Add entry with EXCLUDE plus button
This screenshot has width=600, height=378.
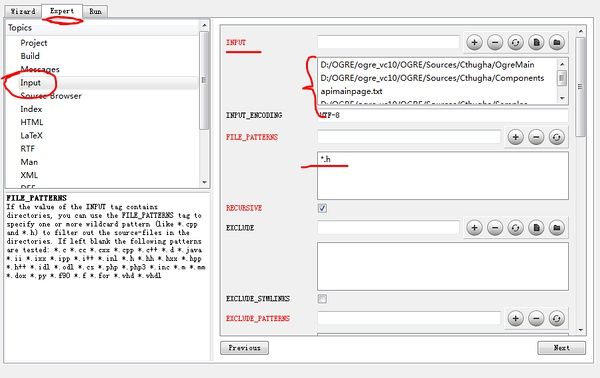click(474, 228)
